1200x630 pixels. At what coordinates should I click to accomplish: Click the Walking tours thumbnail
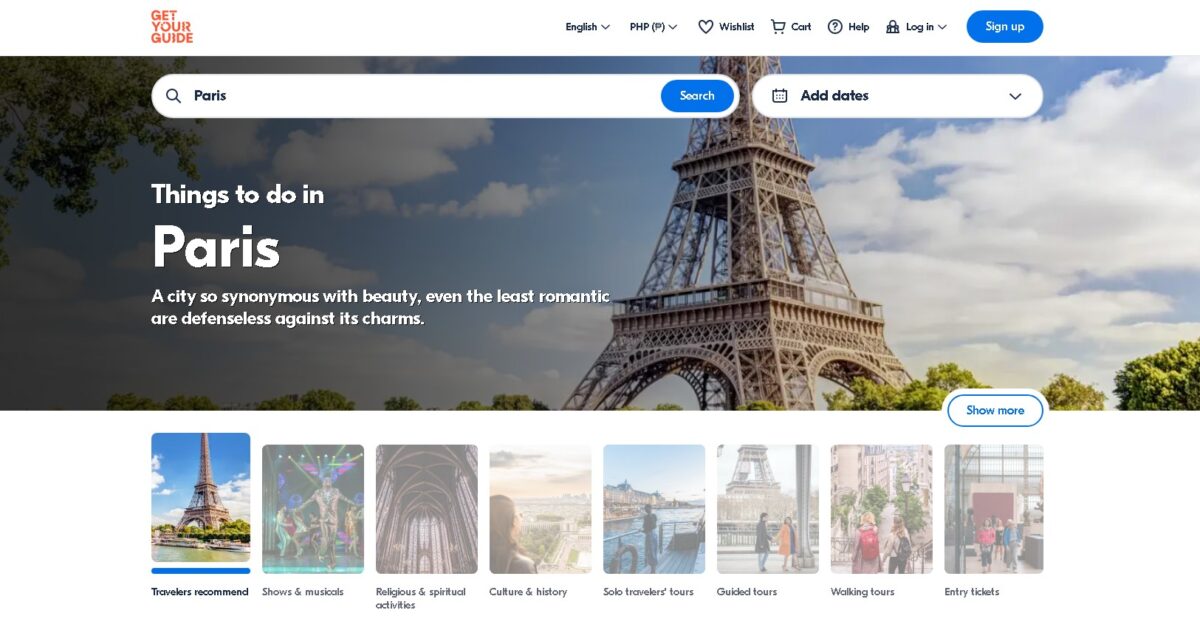[882, 509]
